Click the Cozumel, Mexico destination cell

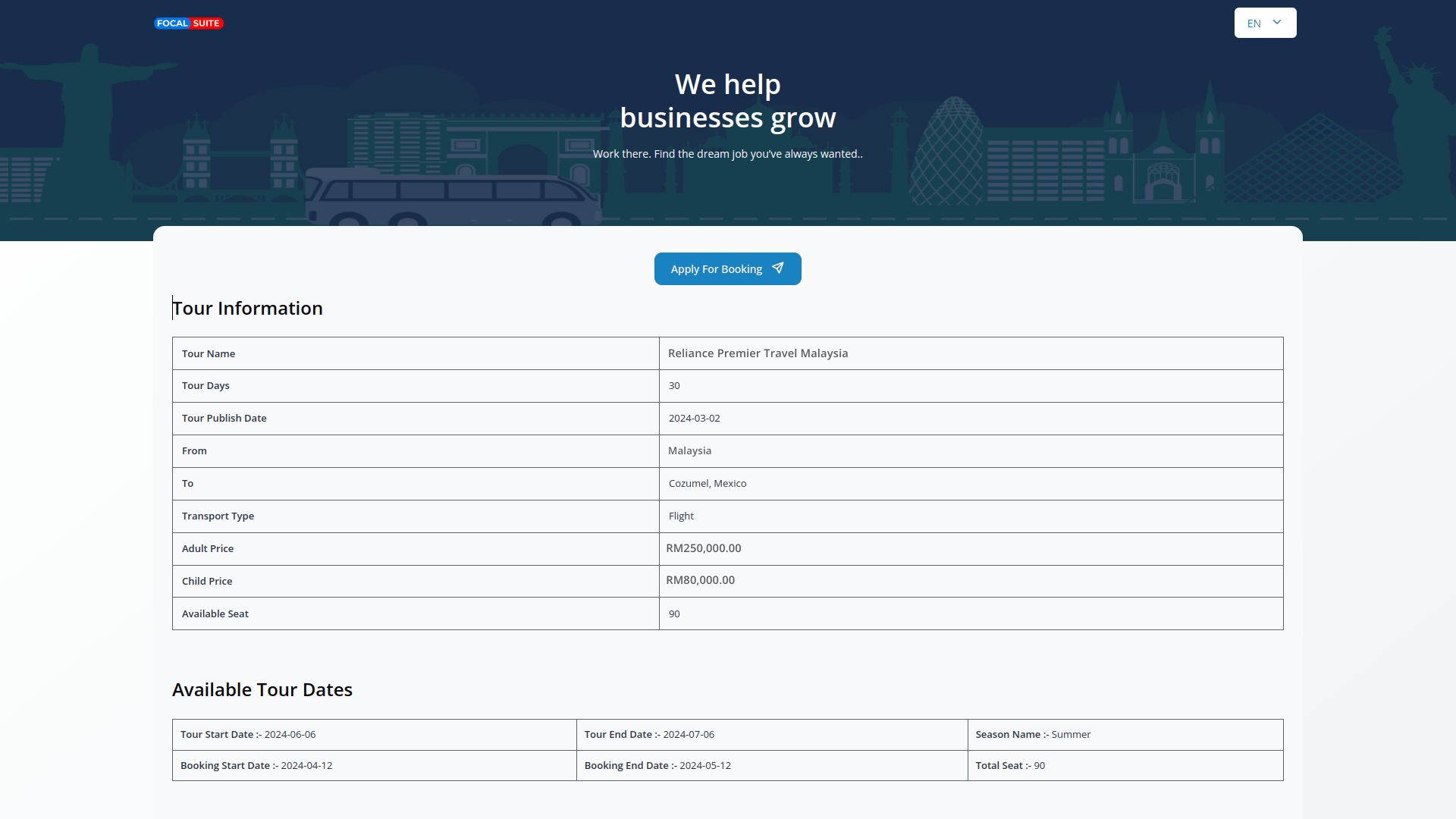[x=707, y=484]
